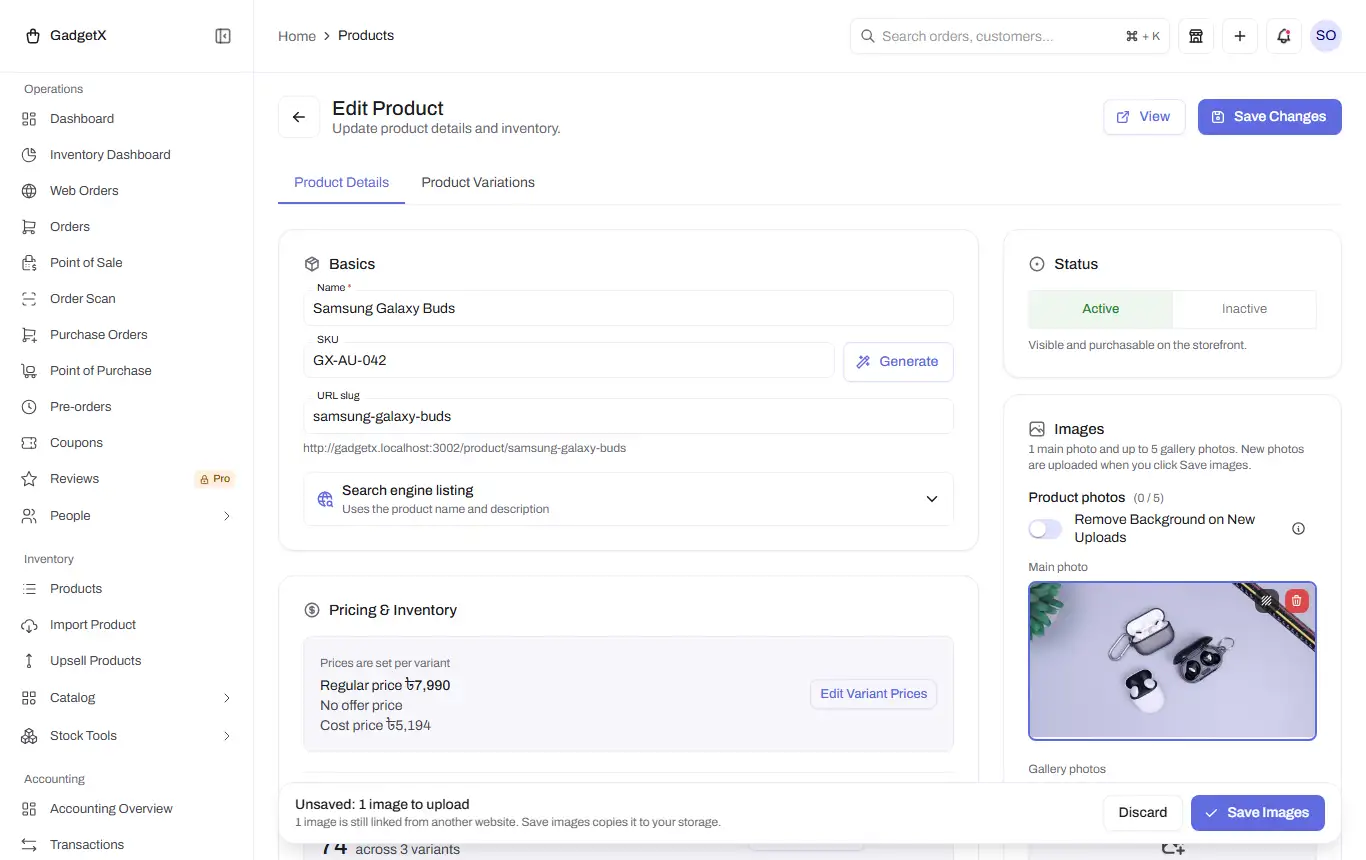Expand the Catalog submenu
The height and width of the screenshot is (860, 1366).
127,698
